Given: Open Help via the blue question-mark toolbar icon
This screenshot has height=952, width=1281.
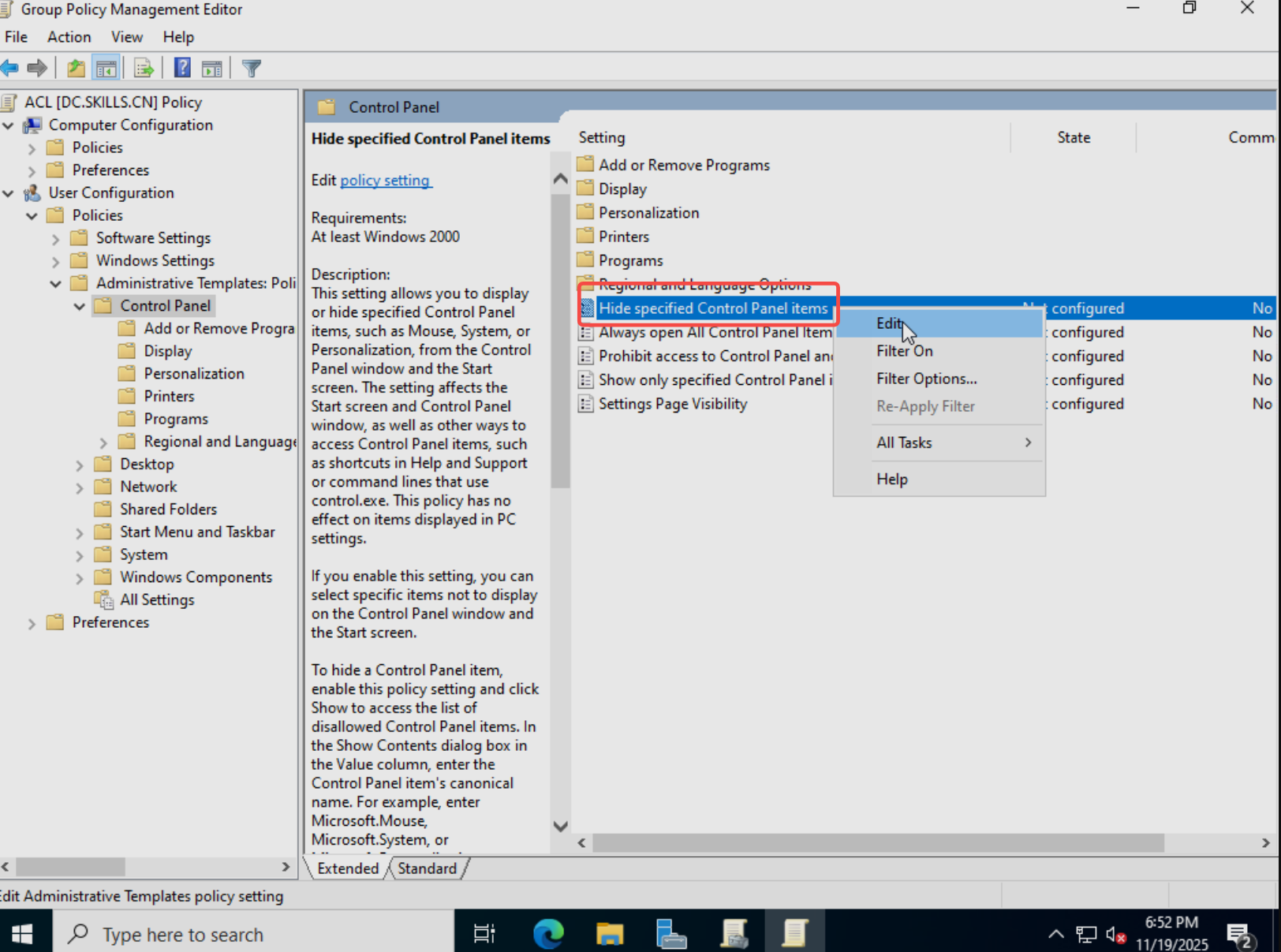Looking at the screenshot, I should pyautogui.click(x=182, y=68).
